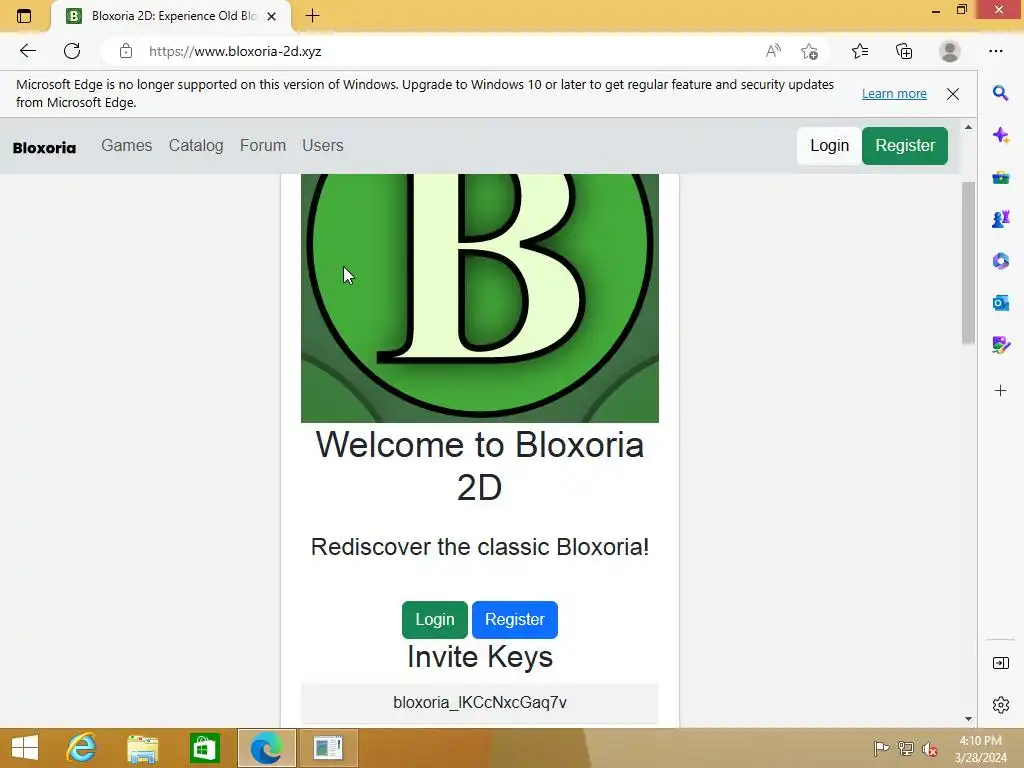Screen dimensions: 1024x768
Task: Open Settings and more ellipsis menu
Action: click(995, 51)
